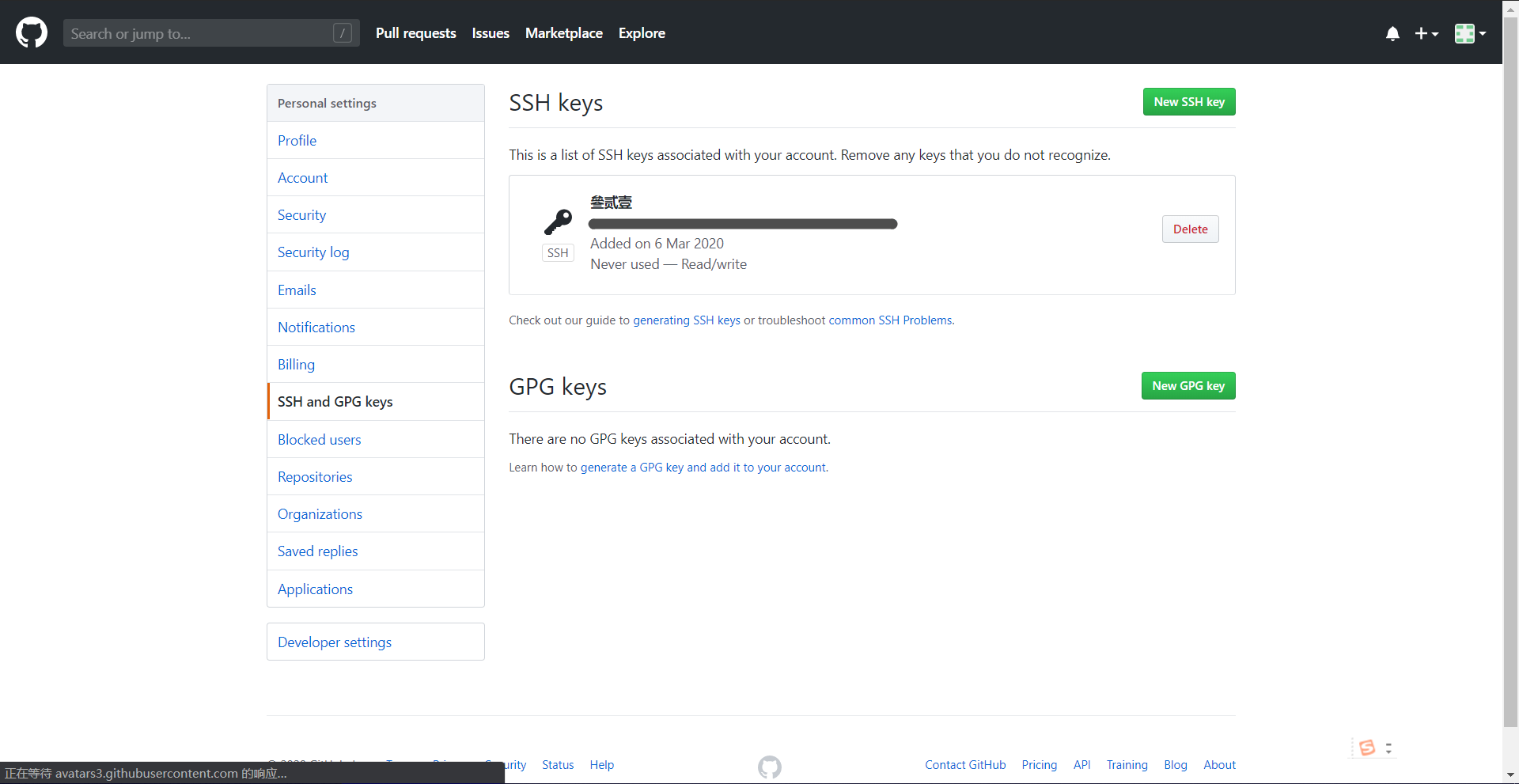
Task: Click the GitHub Octocat logo in header
Action: coord(32,33)
